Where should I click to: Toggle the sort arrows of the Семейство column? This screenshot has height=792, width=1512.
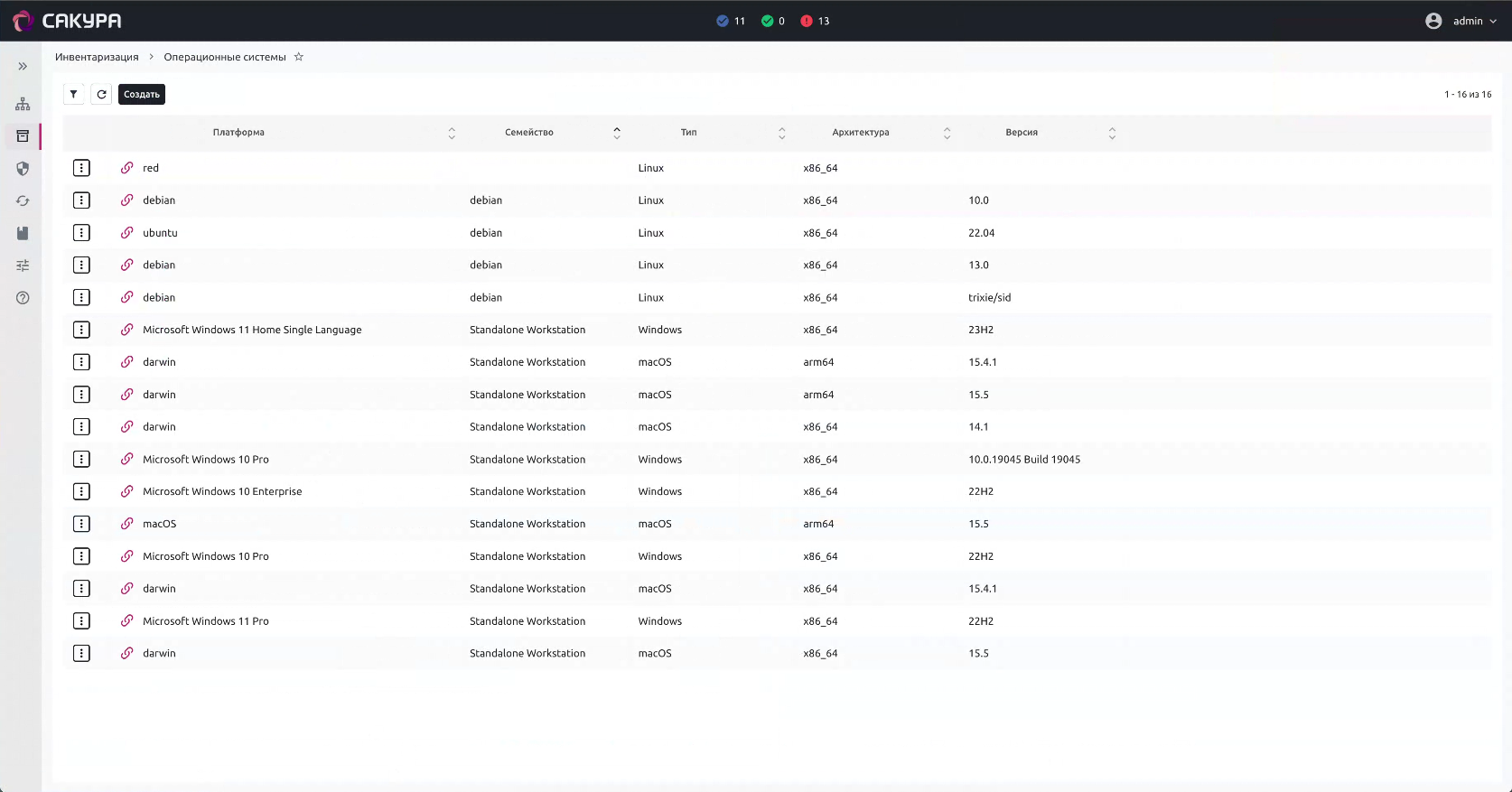click(617, 133)
